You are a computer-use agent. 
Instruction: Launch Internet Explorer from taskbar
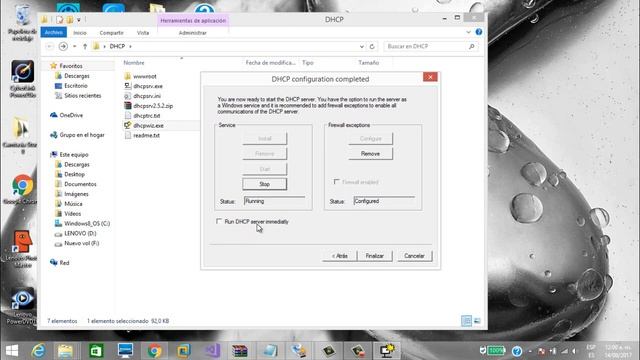tap(38, 351)
